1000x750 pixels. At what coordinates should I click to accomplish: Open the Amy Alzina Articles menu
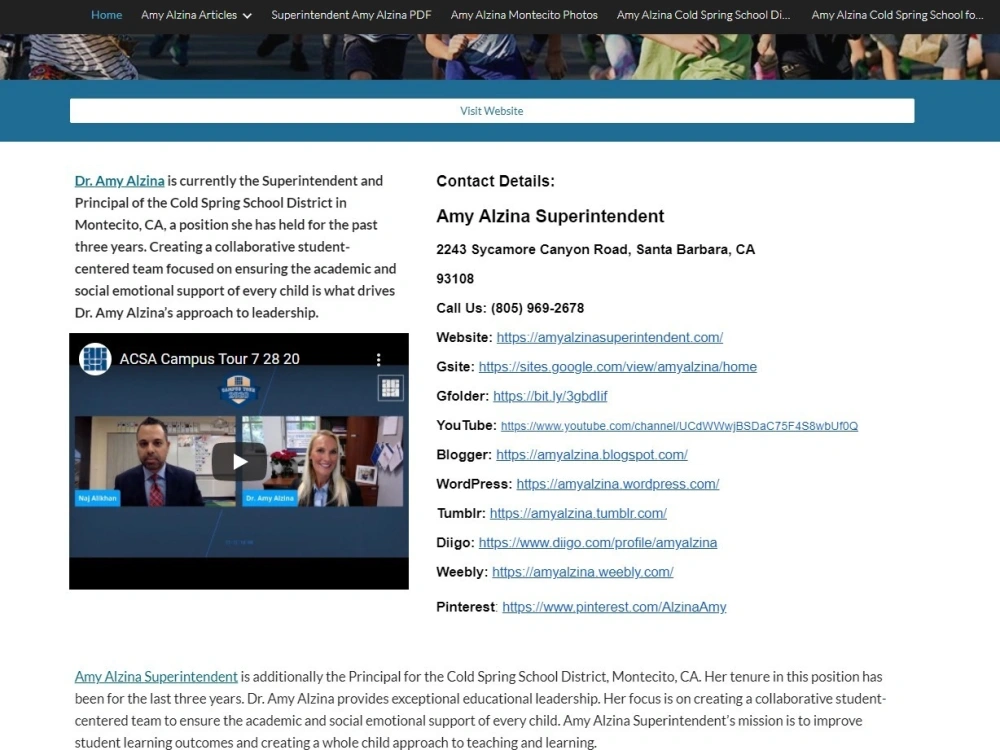(x=189, y=15)
